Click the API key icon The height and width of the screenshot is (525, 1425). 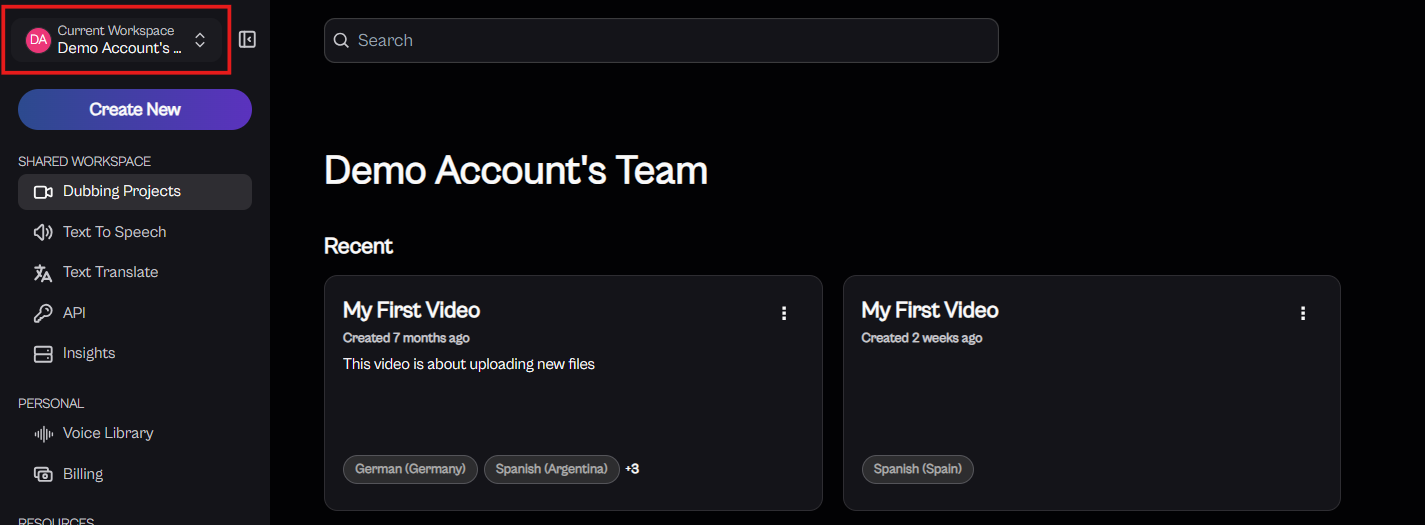click(43, 313)
